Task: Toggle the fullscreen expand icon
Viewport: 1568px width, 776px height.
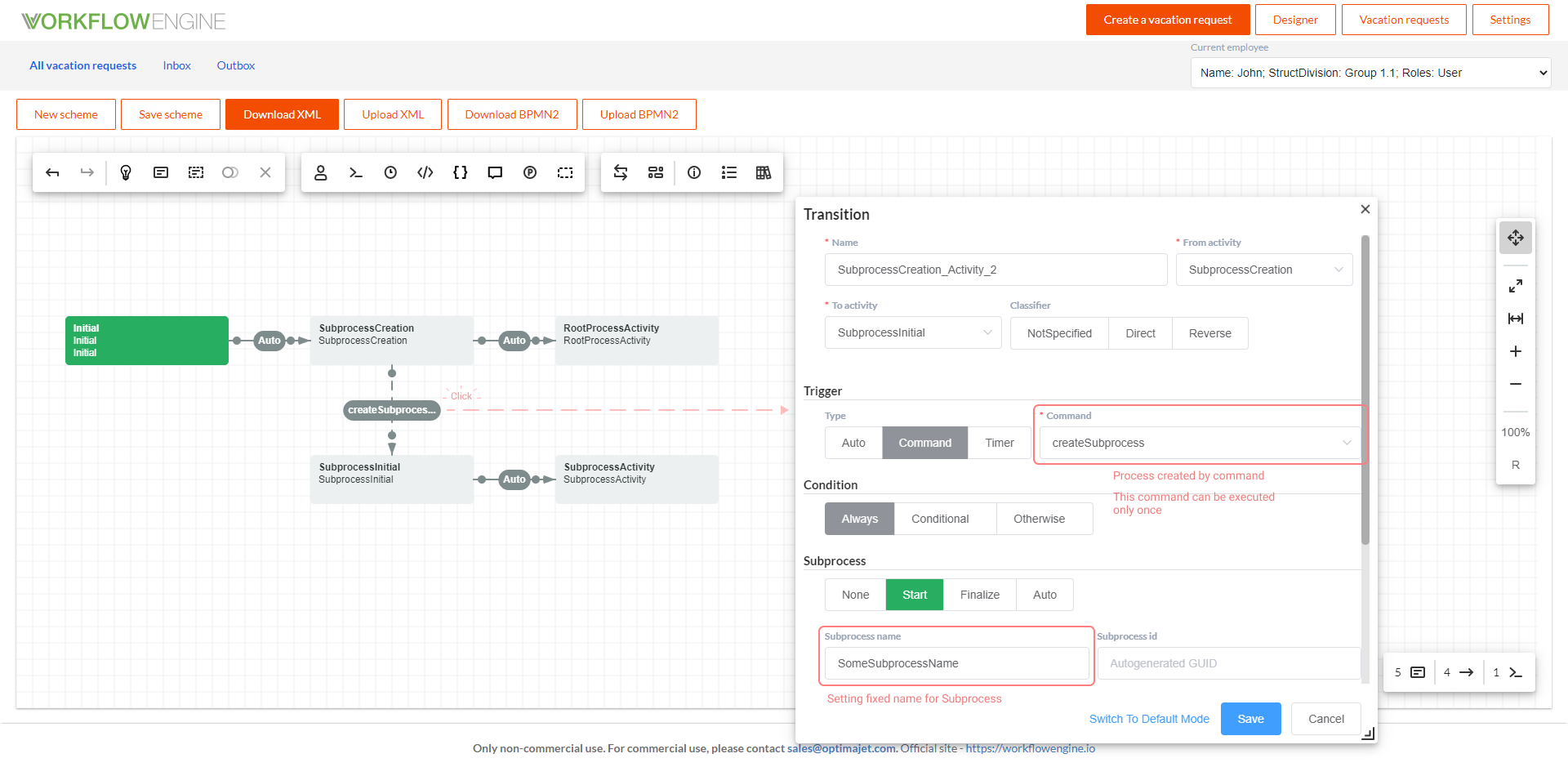Action: tap(1516, 286)
